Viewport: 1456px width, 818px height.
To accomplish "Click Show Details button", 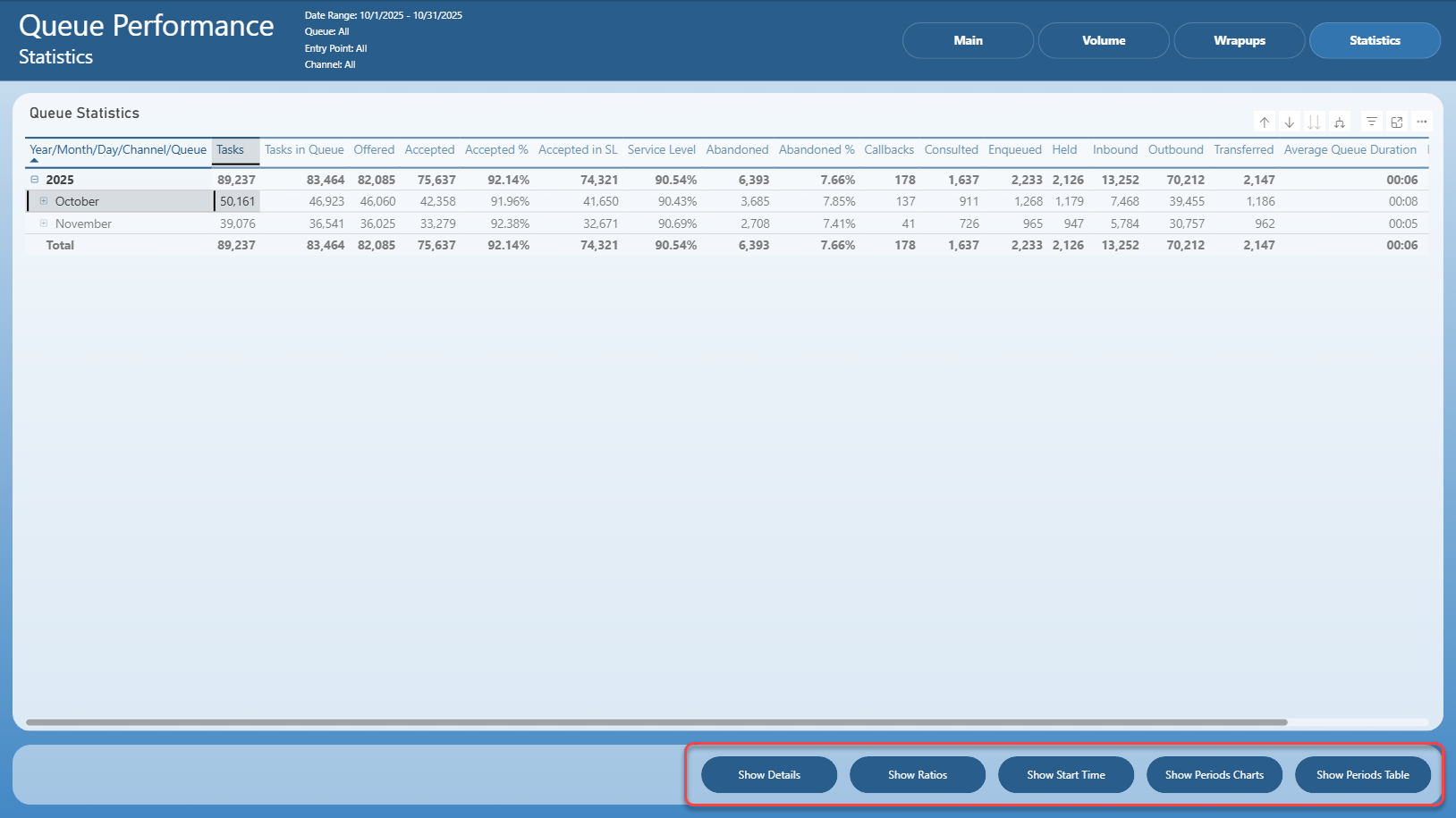I will pos(769,775).
